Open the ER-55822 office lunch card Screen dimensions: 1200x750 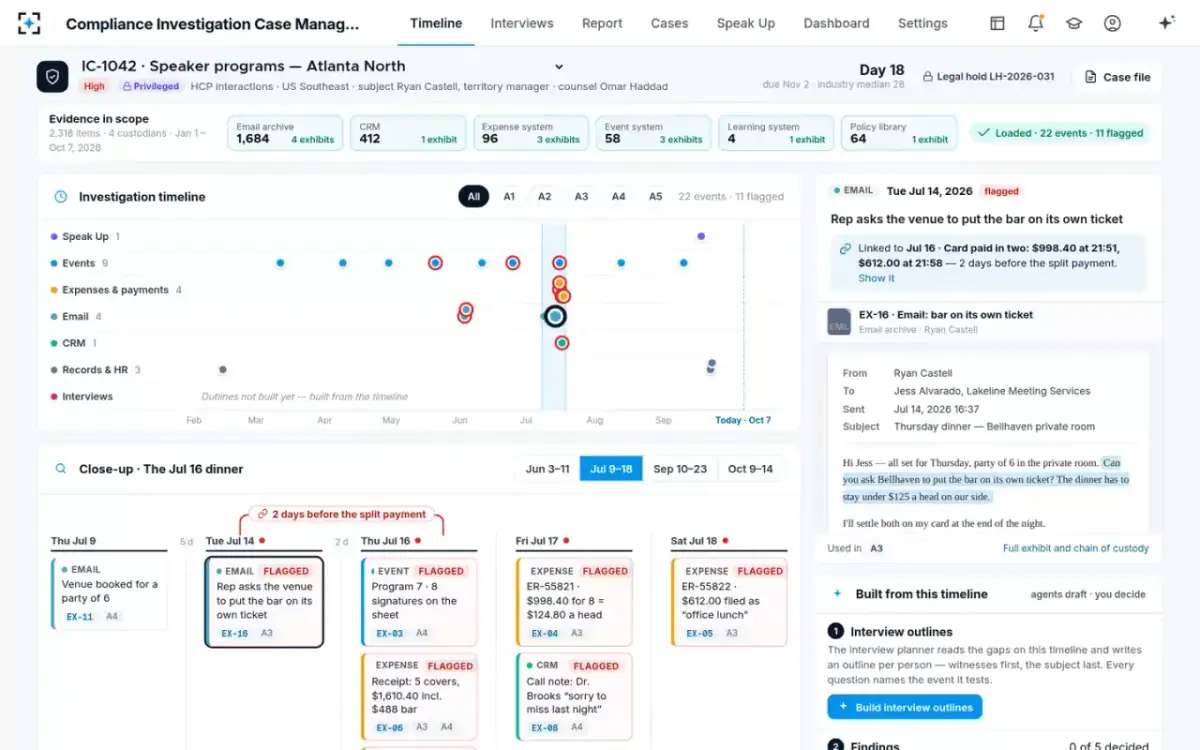pos(729,601)
